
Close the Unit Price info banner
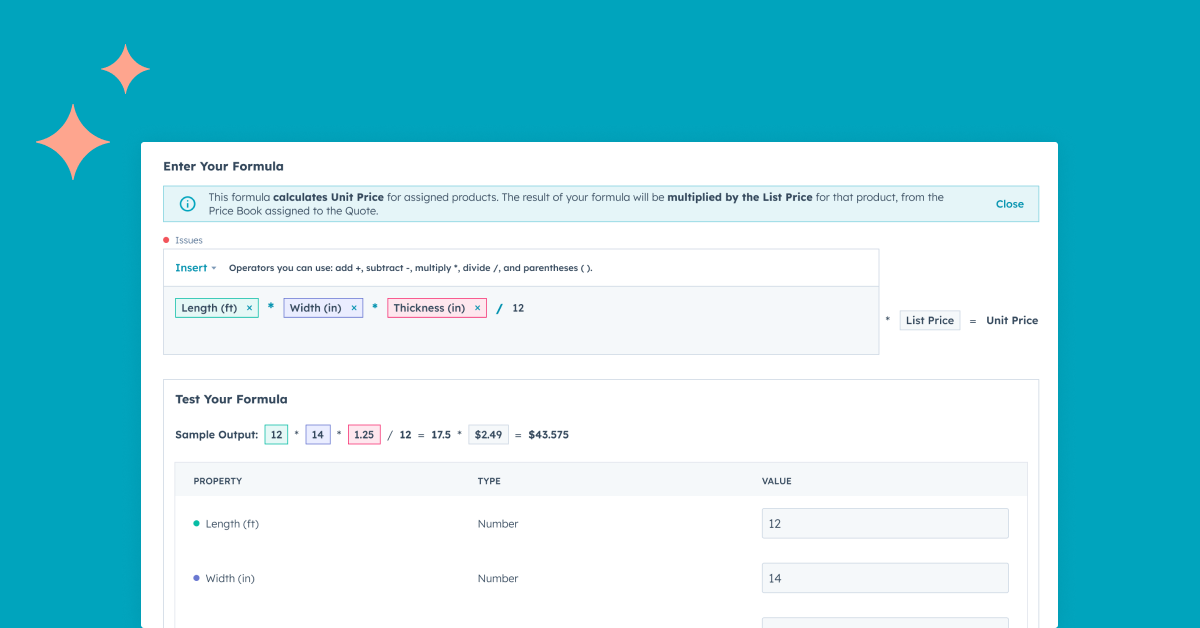click(x=1009, y=203)
